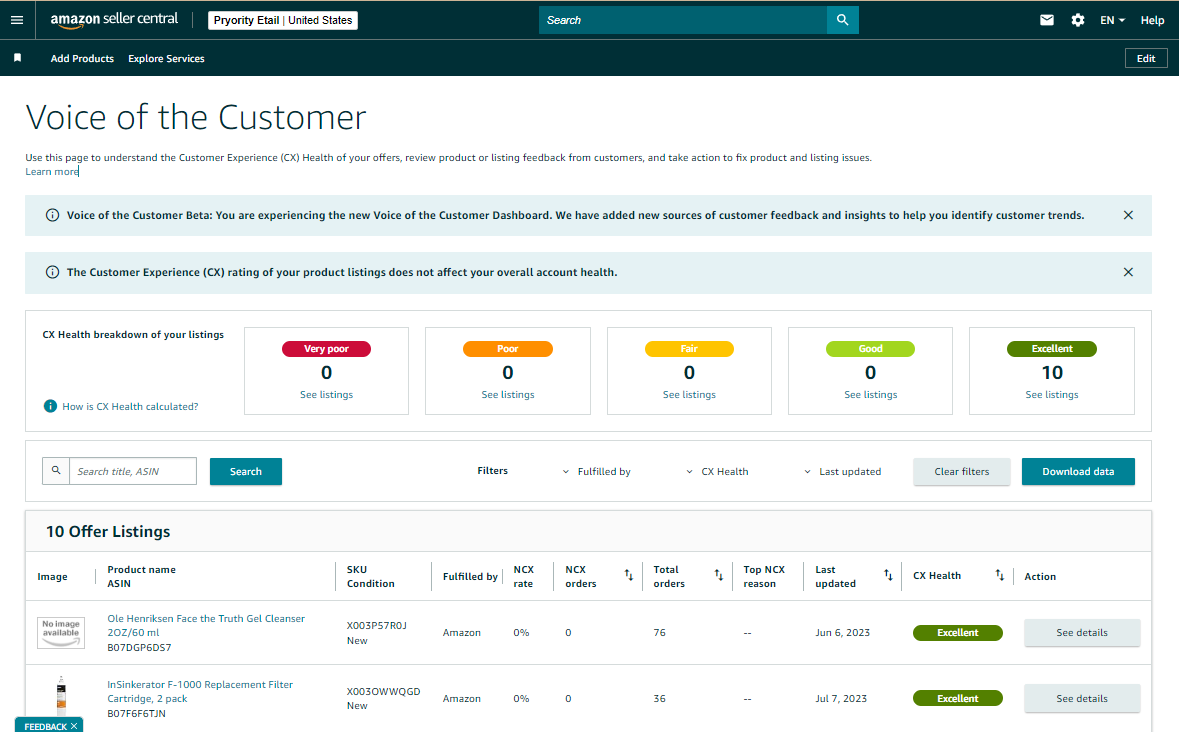Click Download data button
Image resolution: width=1179 pixels, height=732 pixels.
coord(1078,471)
